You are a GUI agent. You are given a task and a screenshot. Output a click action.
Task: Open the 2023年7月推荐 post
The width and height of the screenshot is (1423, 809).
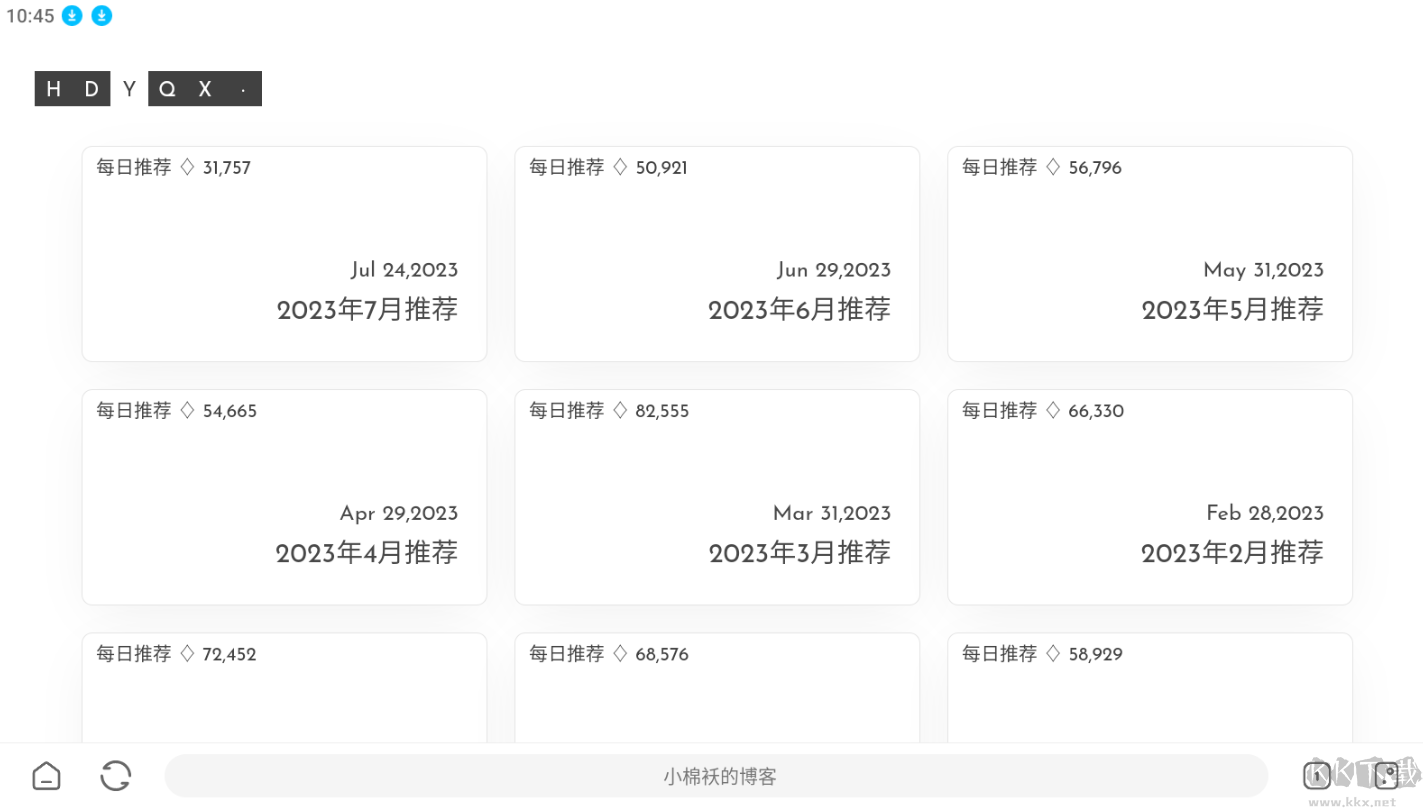tap(368, 310)
